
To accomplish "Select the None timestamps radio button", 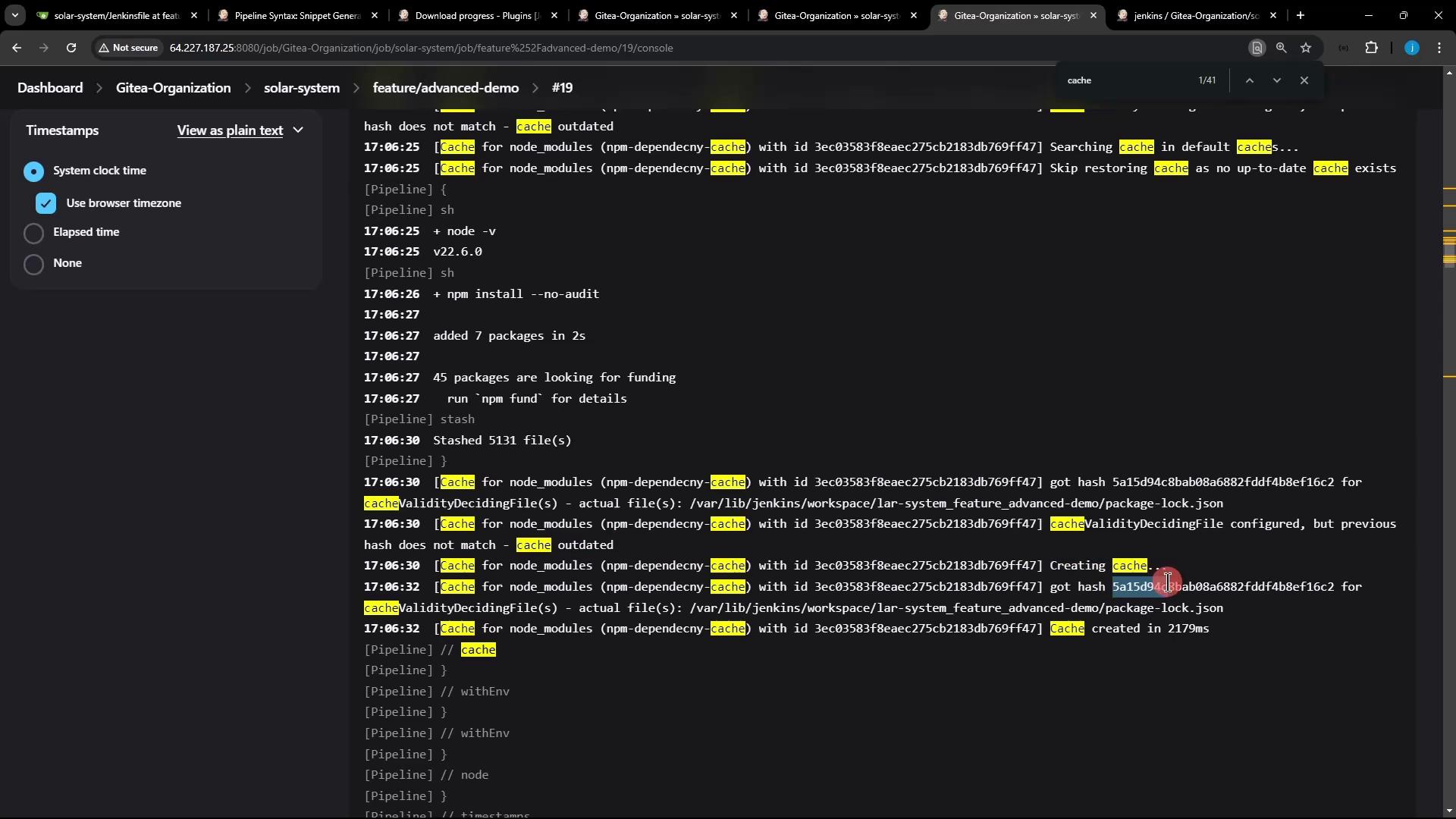I will pos(33,264).
